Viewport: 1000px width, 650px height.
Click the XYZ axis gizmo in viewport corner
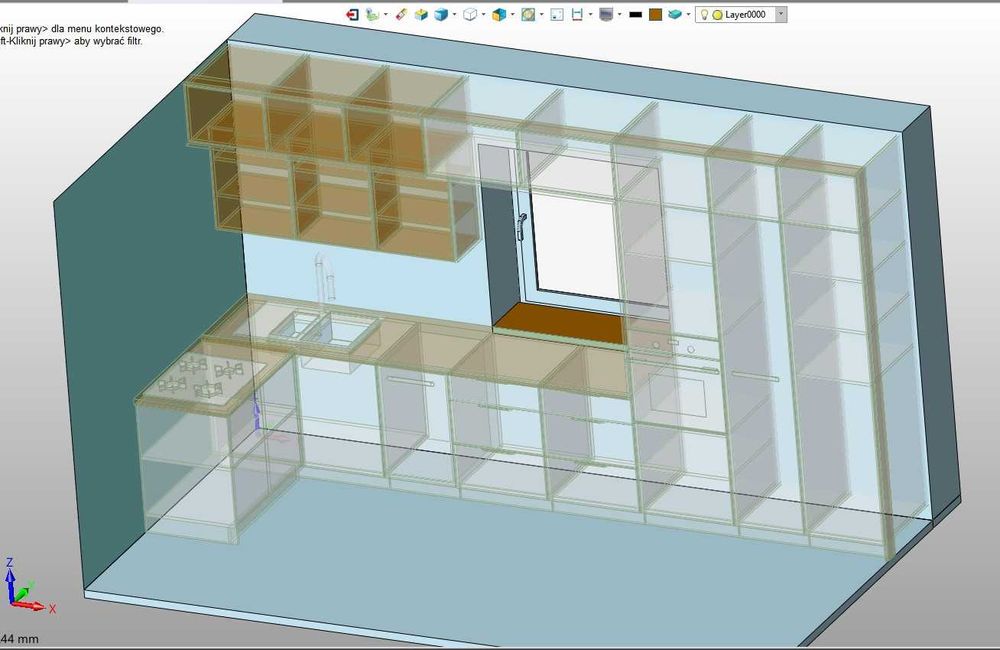point(27,586)
